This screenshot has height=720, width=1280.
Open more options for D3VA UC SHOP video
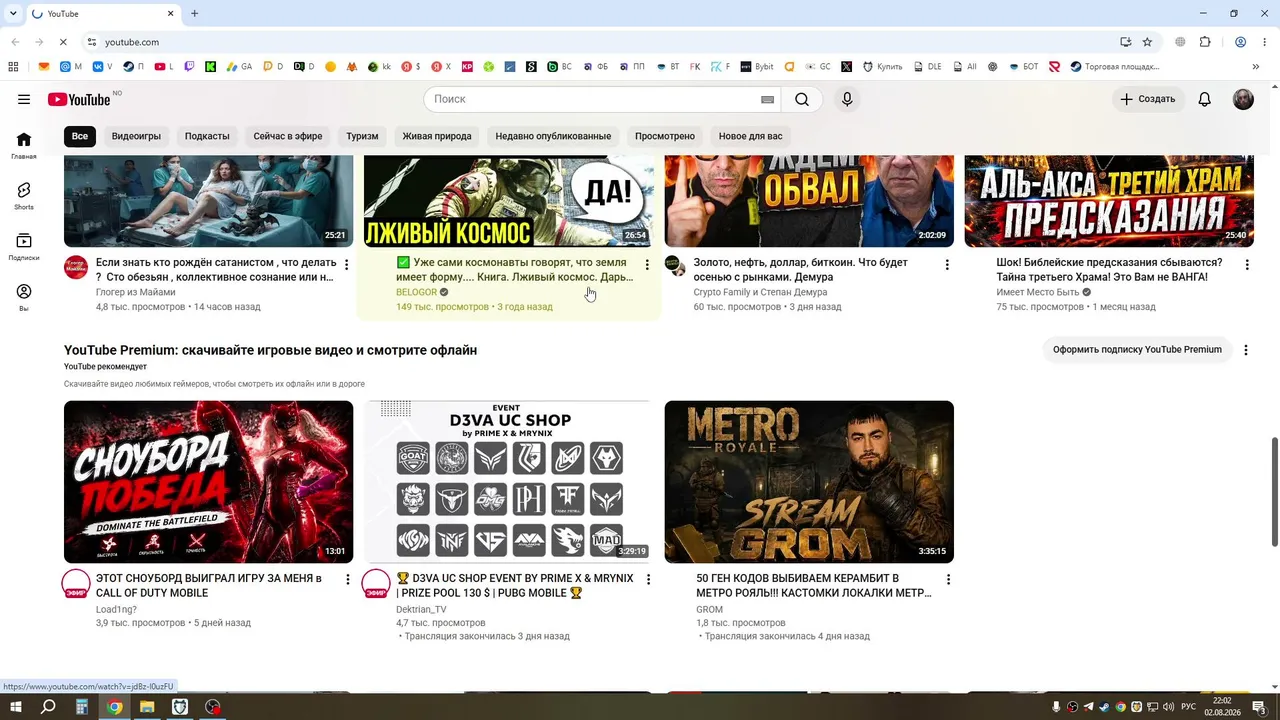[648, 580]
